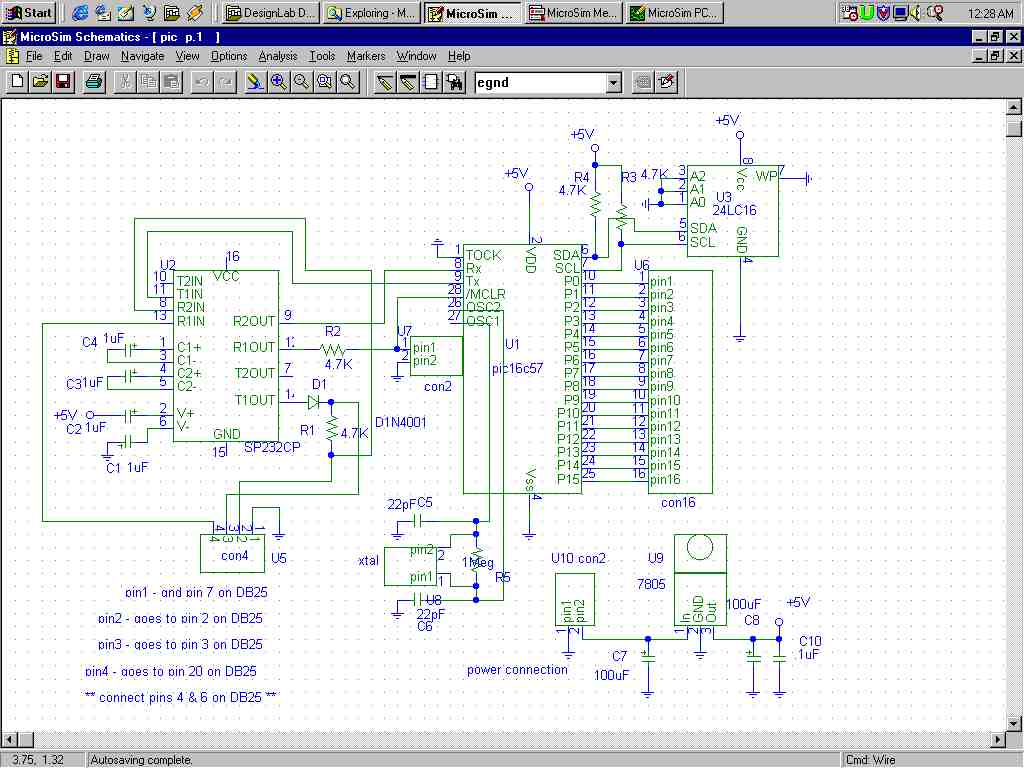Click the 'Autosaving complete.' status message
Screen dimensions: 1024x768
click(x=142, y=760)
